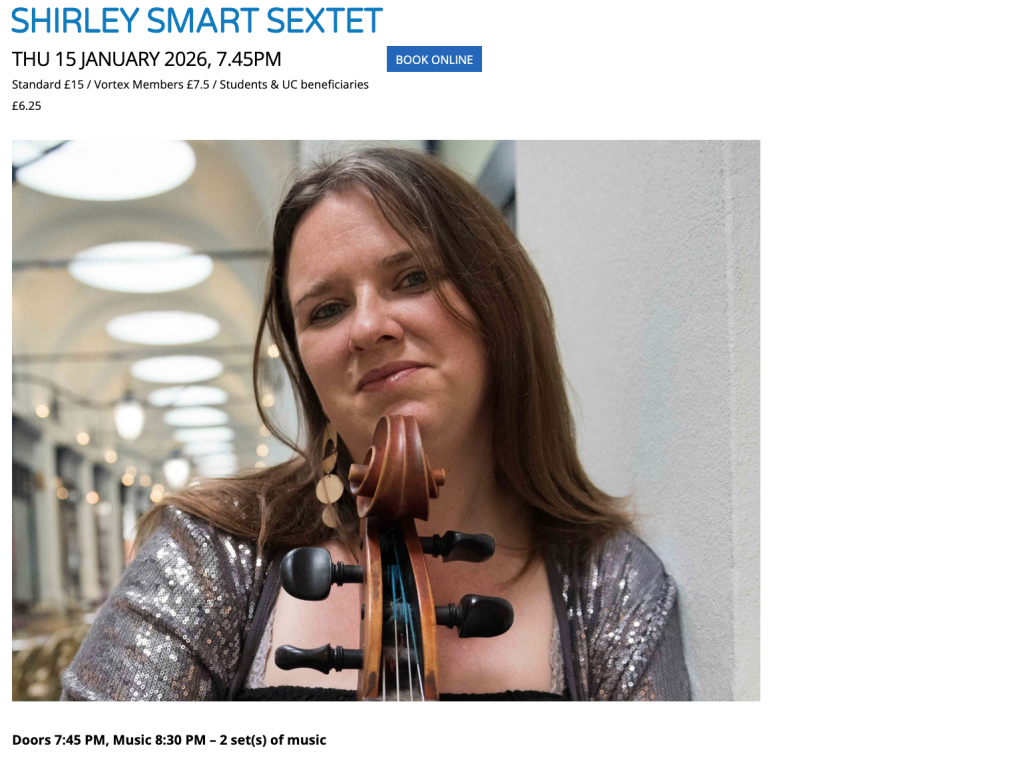Click the Vortex Members £7.5 price text
The width and height of the screenshot is (1024, 774).
[152, 84]
